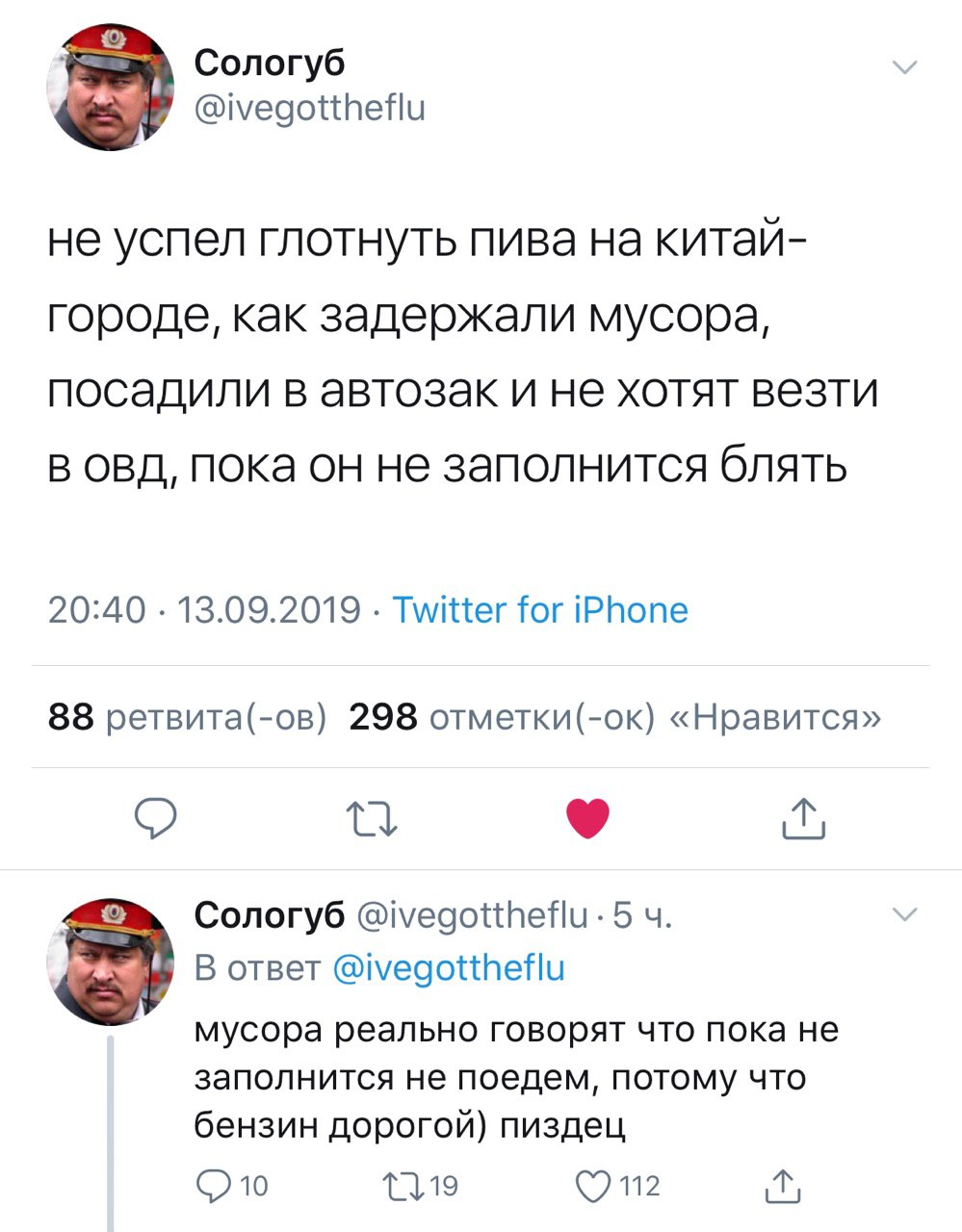Share the main tweet
This screenshot has width=962, height=1232.
803,819
